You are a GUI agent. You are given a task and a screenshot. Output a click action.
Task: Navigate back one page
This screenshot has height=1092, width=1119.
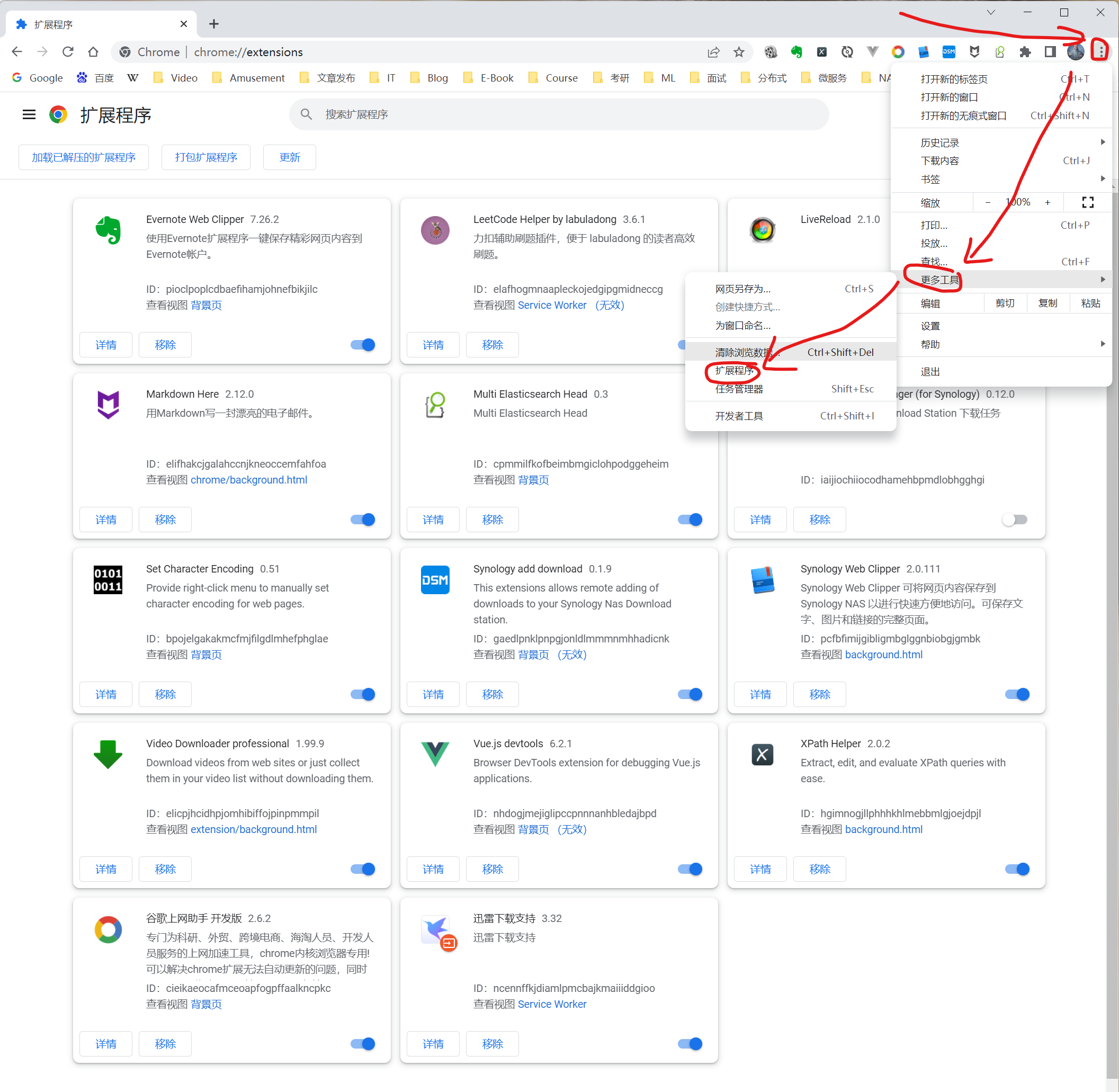click(x=17, y=52)
